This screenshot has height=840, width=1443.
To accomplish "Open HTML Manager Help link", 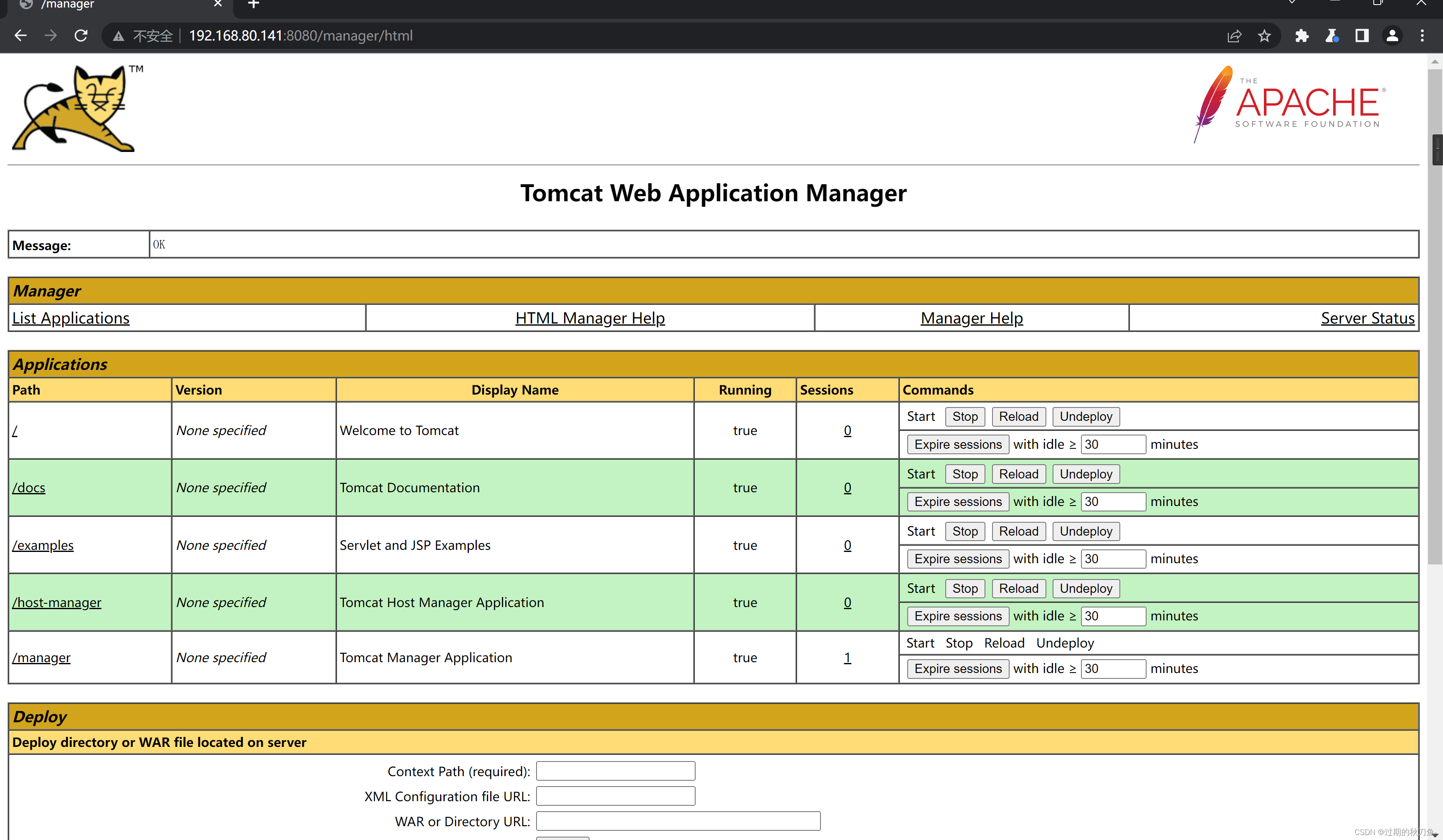I will tap(590, 318).
